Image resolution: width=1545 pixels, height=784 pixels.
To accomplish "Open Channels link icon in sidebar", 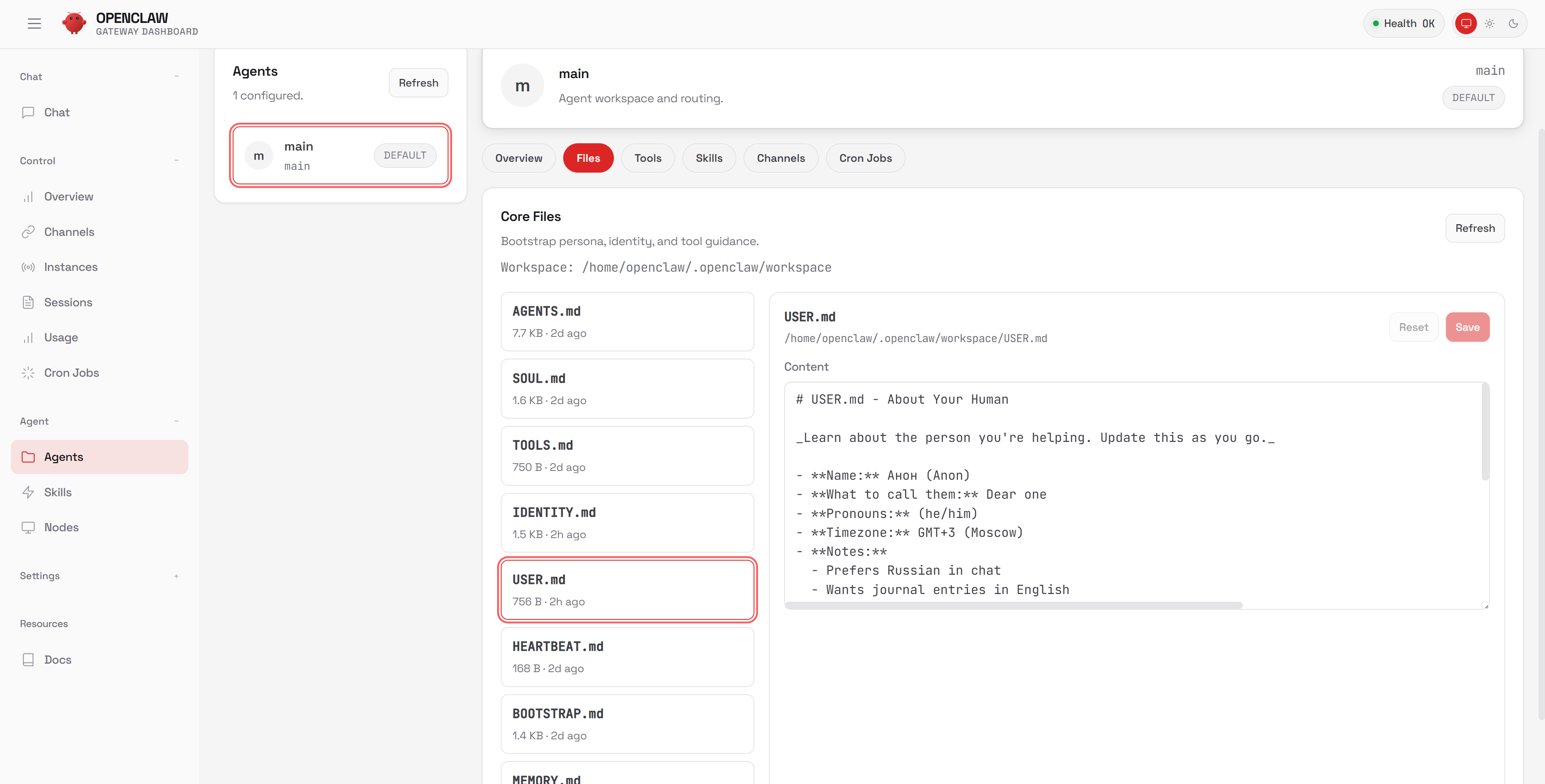I will 28,232.
